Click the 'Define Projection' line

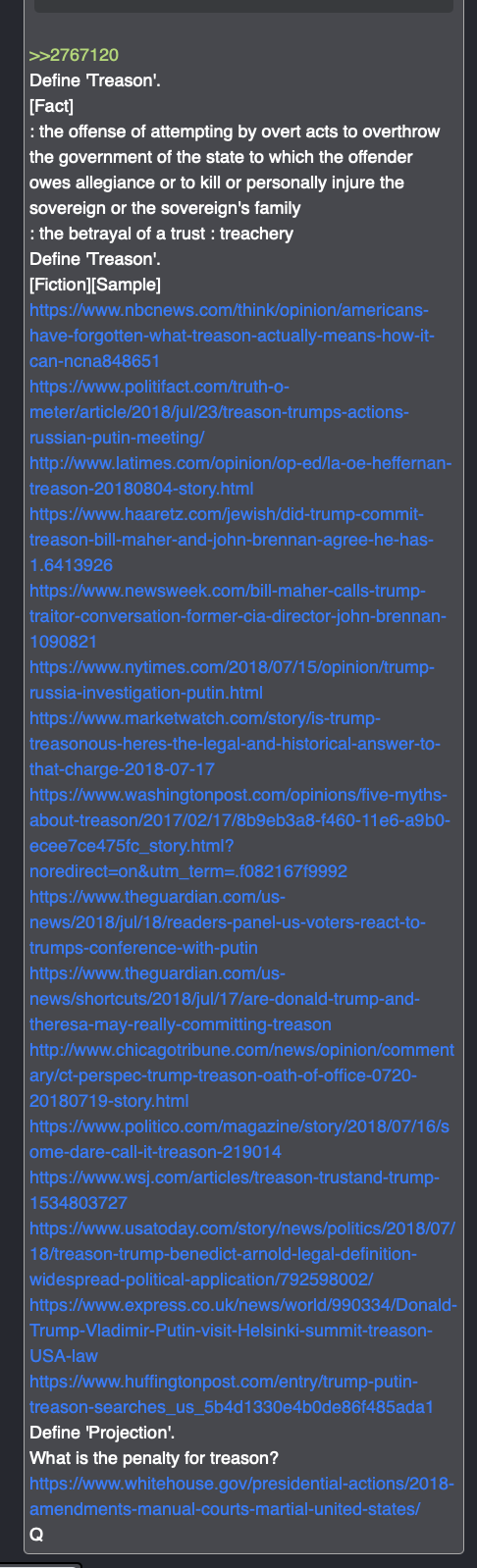coord(102,1432)
